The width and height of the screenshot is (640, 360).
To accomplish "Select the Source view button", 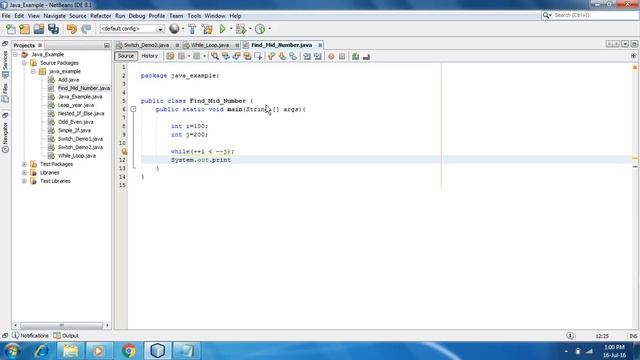I will coord(126,56).
